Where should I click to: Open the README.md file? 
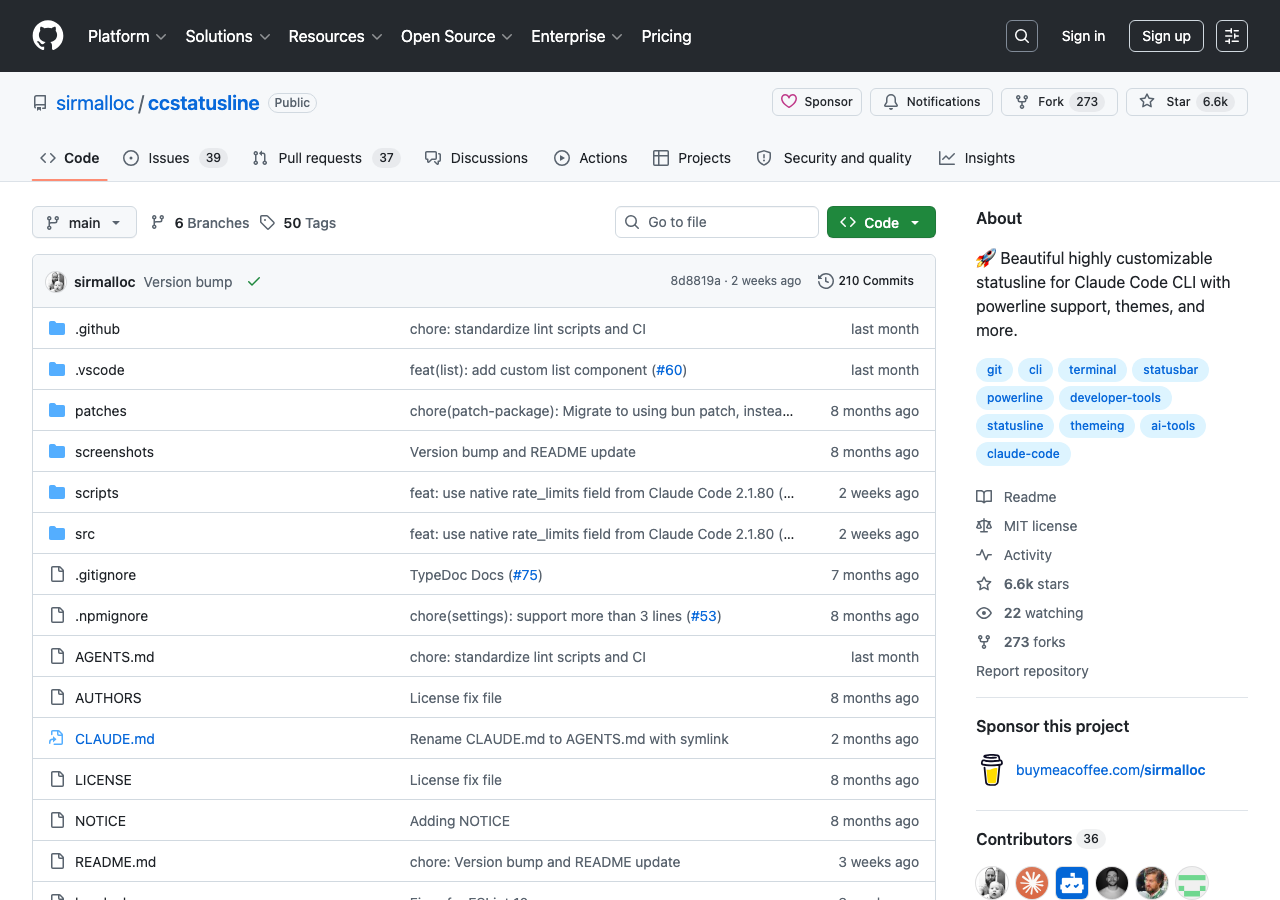pos(115,862)
